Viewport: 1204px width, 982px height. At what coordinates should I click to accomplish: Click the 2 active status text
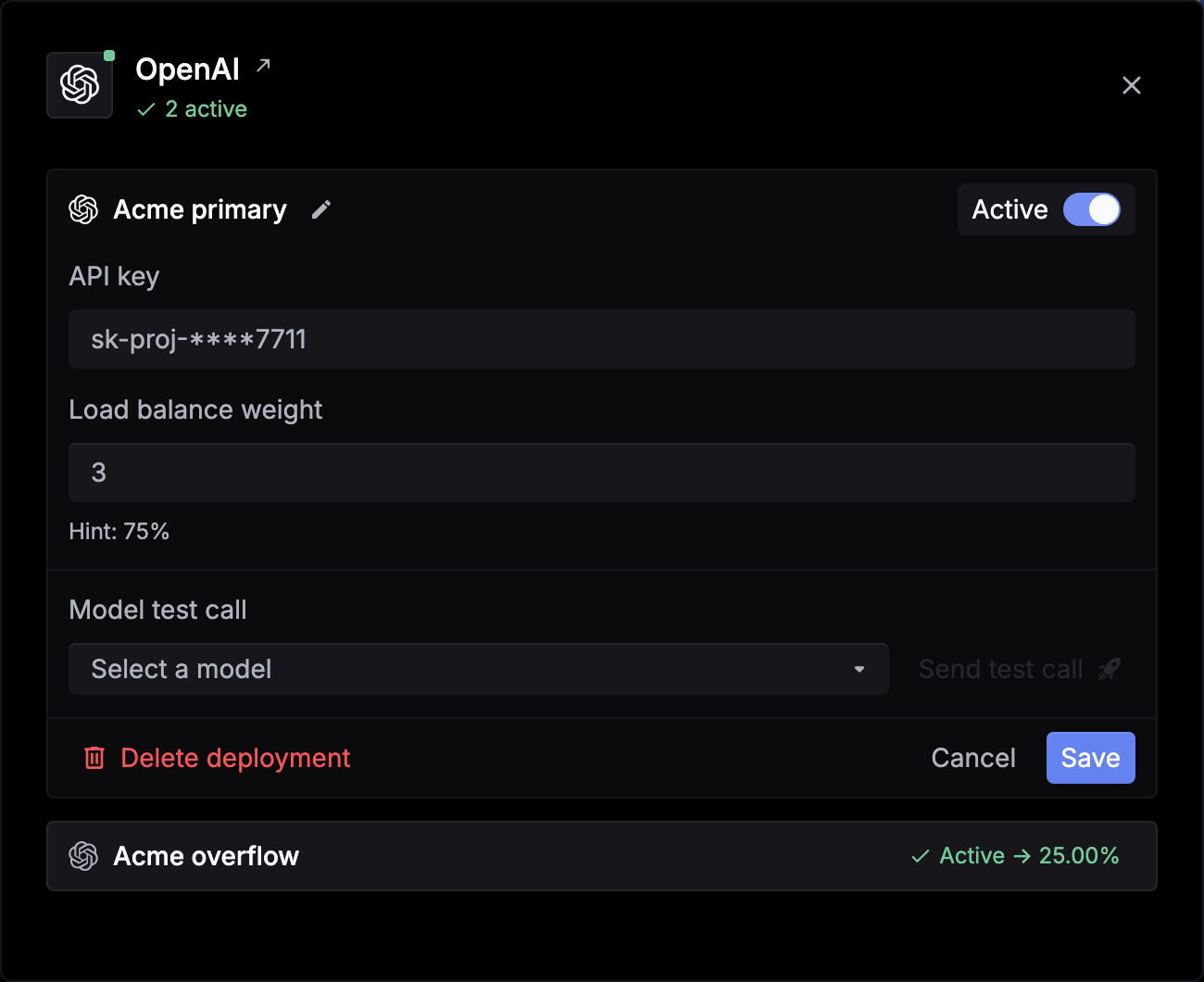pyautogui.click(x=206, y=109)
